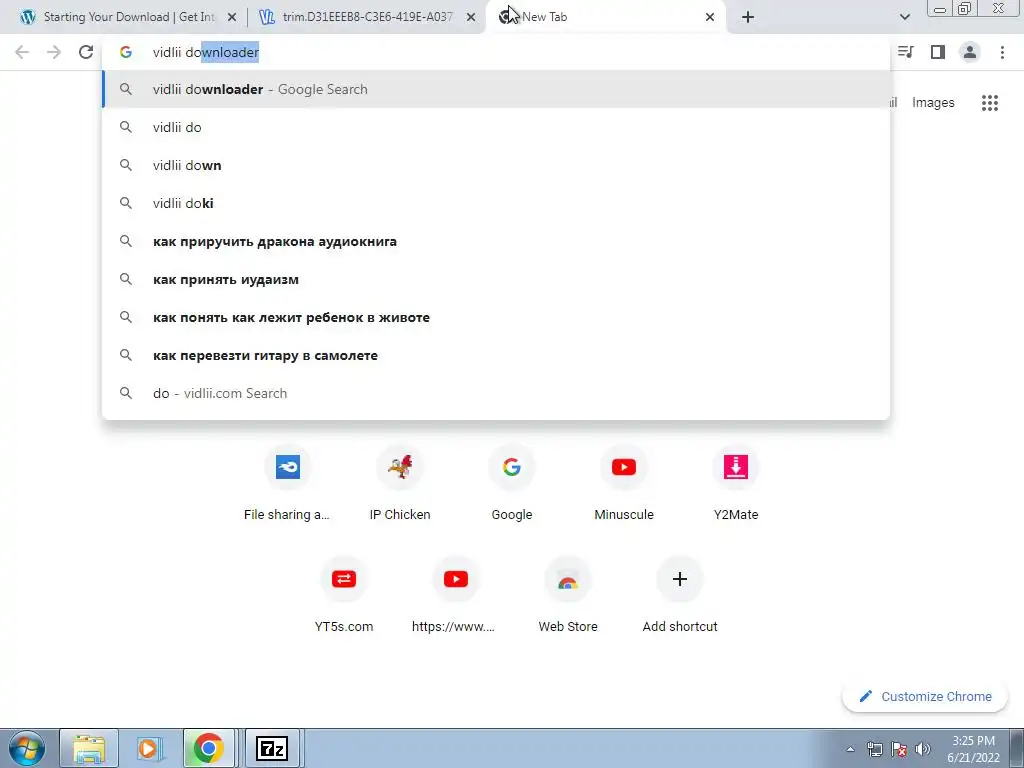Open Windows Explorer from the taskbar

pyautogui.click(x=89, y=748)
